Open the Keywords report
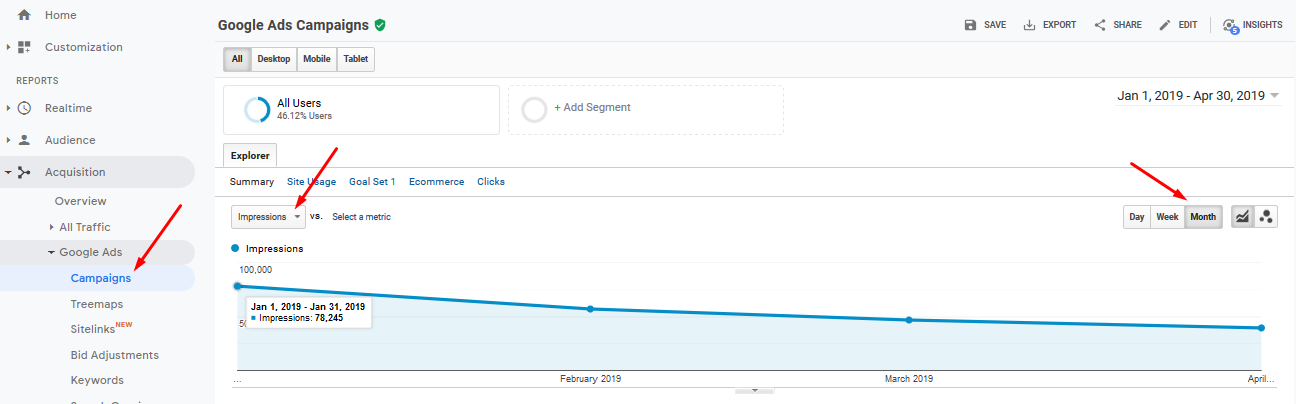The width and height of the screenshot is (1296, 404). point(97,380)
